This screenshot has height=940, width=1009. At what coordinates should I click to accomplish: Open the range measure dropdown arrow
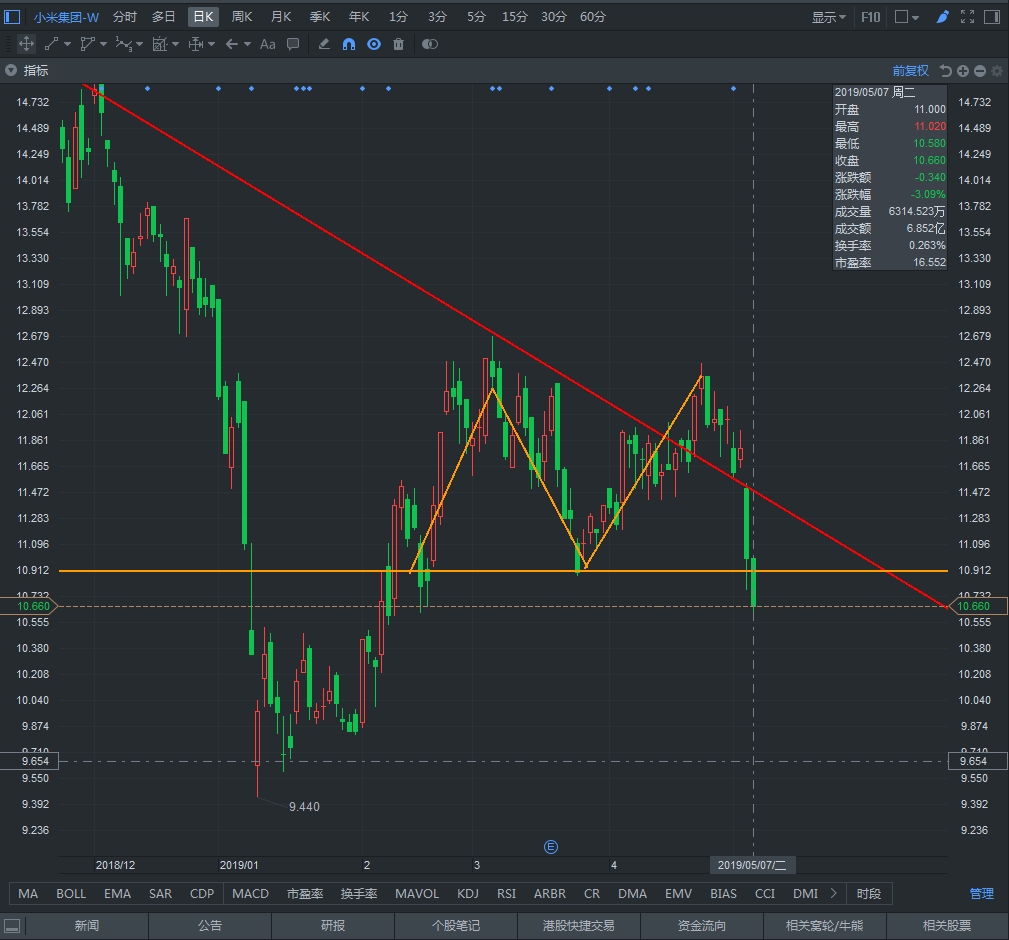click(211, 44)
